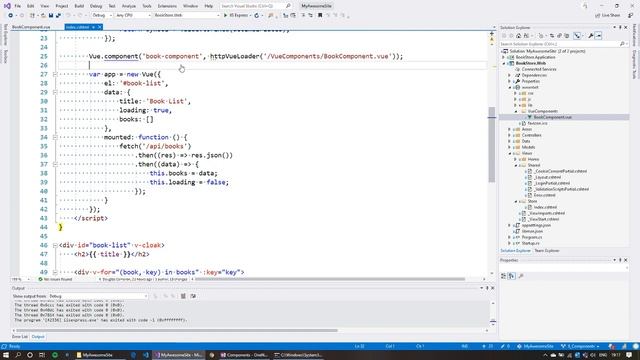Collapse the Views folder

pos(509,153)
